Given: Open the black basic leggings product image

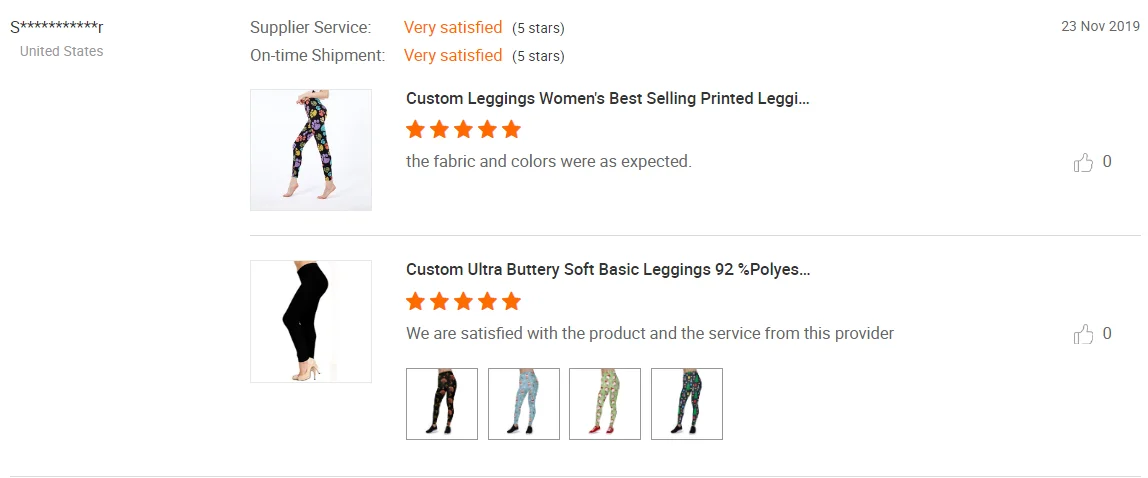Looking at the screenshot, I should 311,321.
